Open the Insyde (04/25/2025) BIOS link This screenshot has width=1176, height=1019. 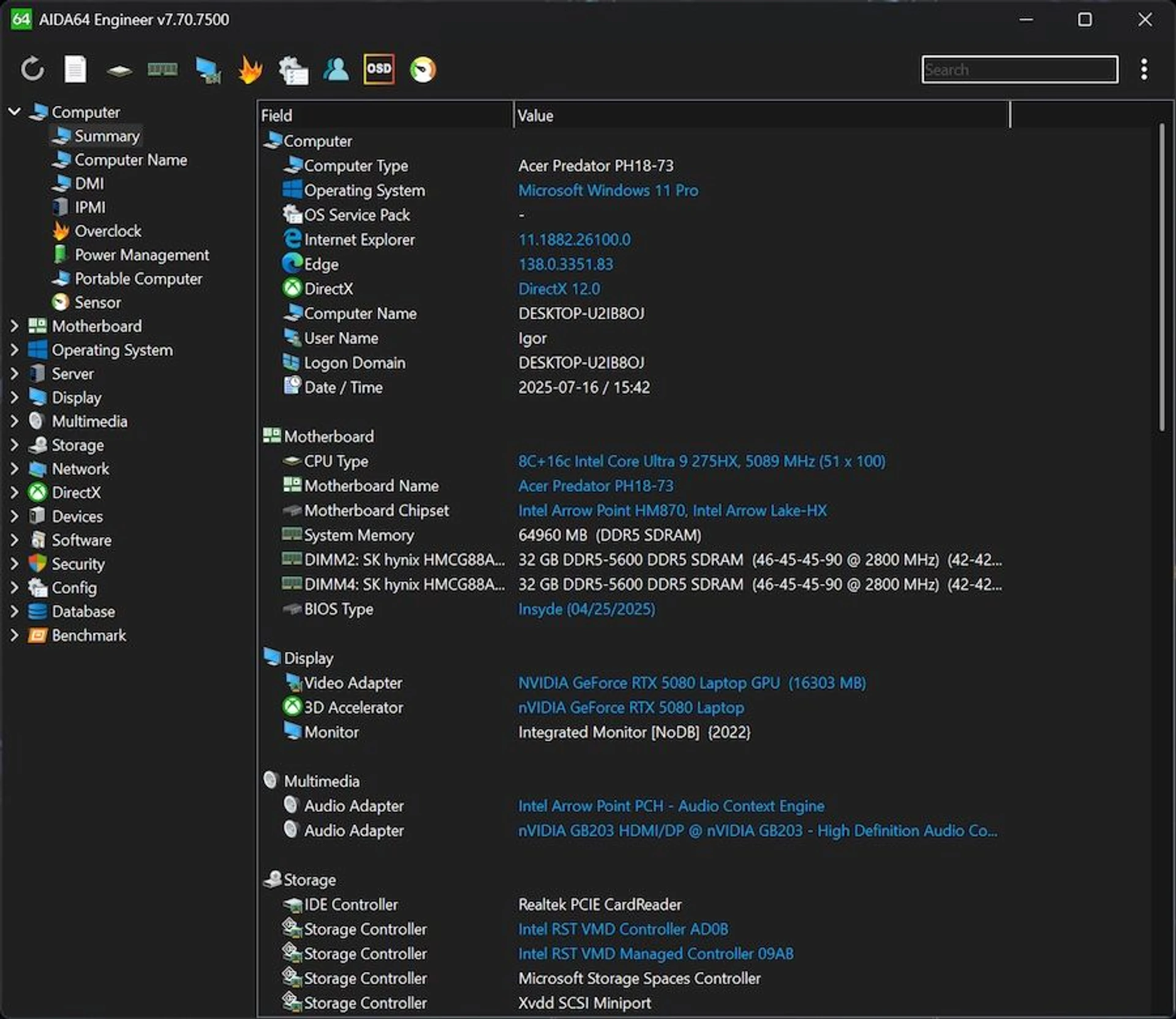587,609
